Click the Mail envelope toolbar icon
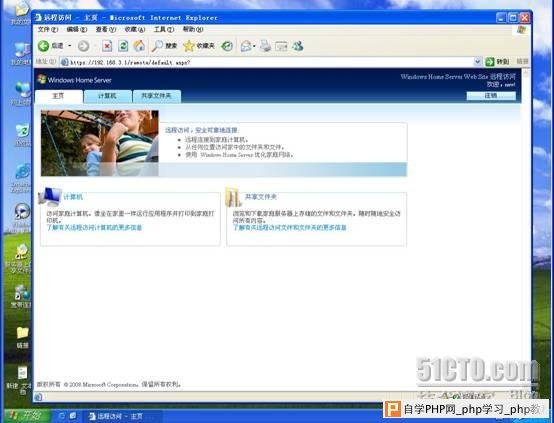The height and width of the screenshot is (423, 554). point(246,46)
